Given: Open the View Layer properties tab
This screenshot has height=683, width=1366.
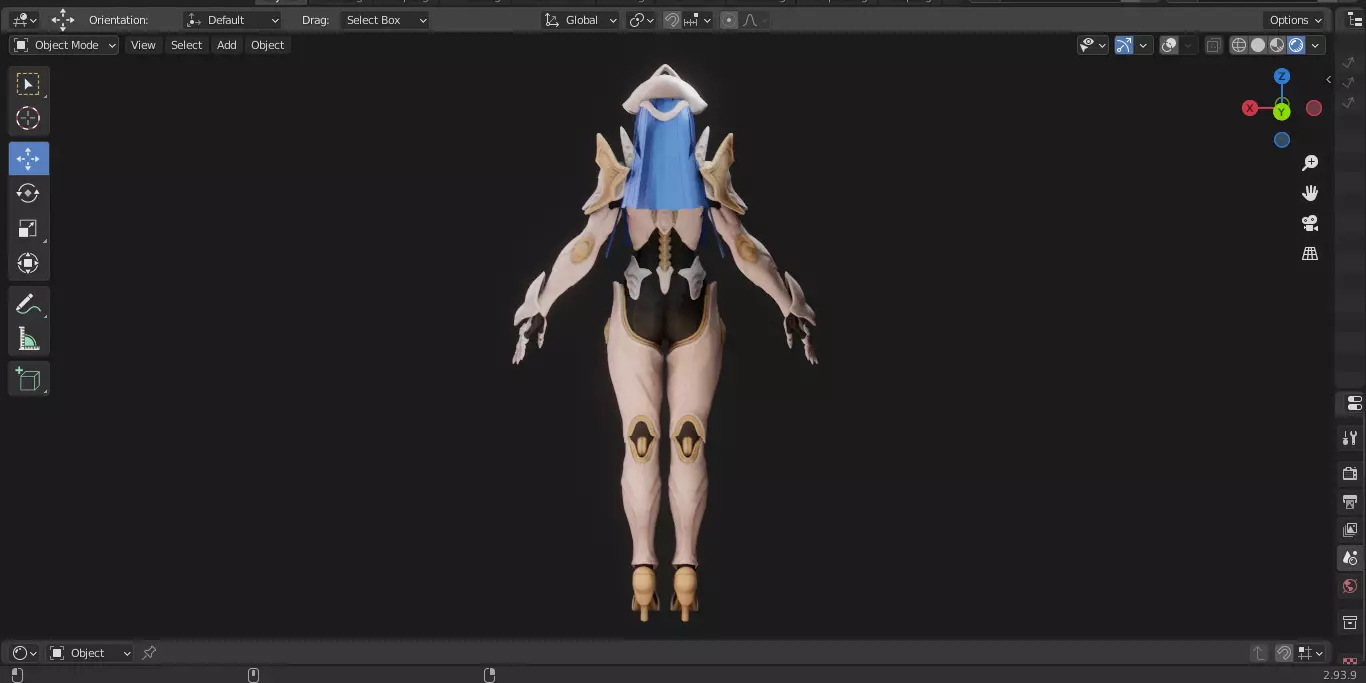Looking at the screenshot, I should 1351,529.
